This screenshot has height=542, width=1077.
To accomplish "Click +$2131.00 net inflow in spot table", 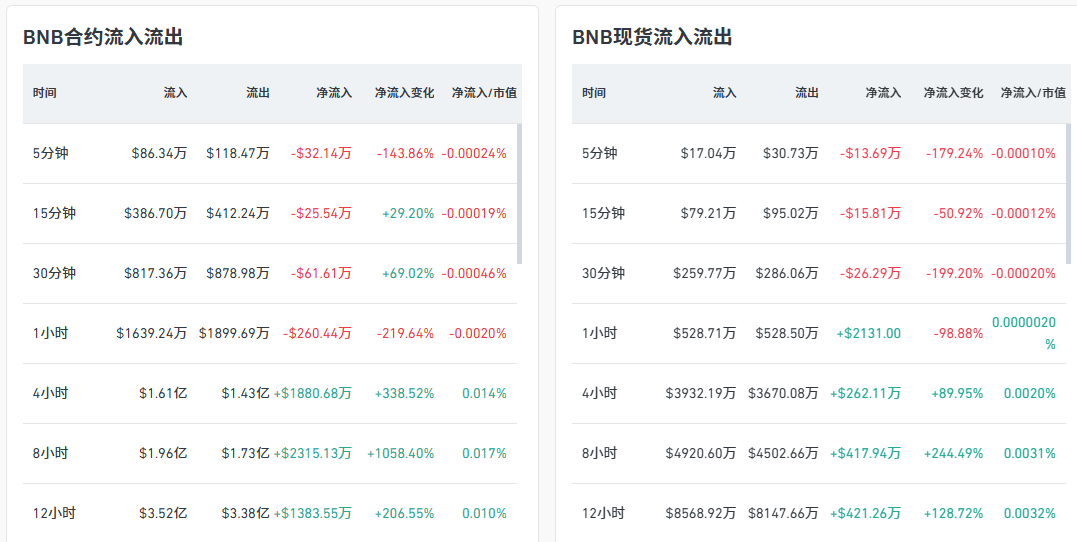I will 868,334.
